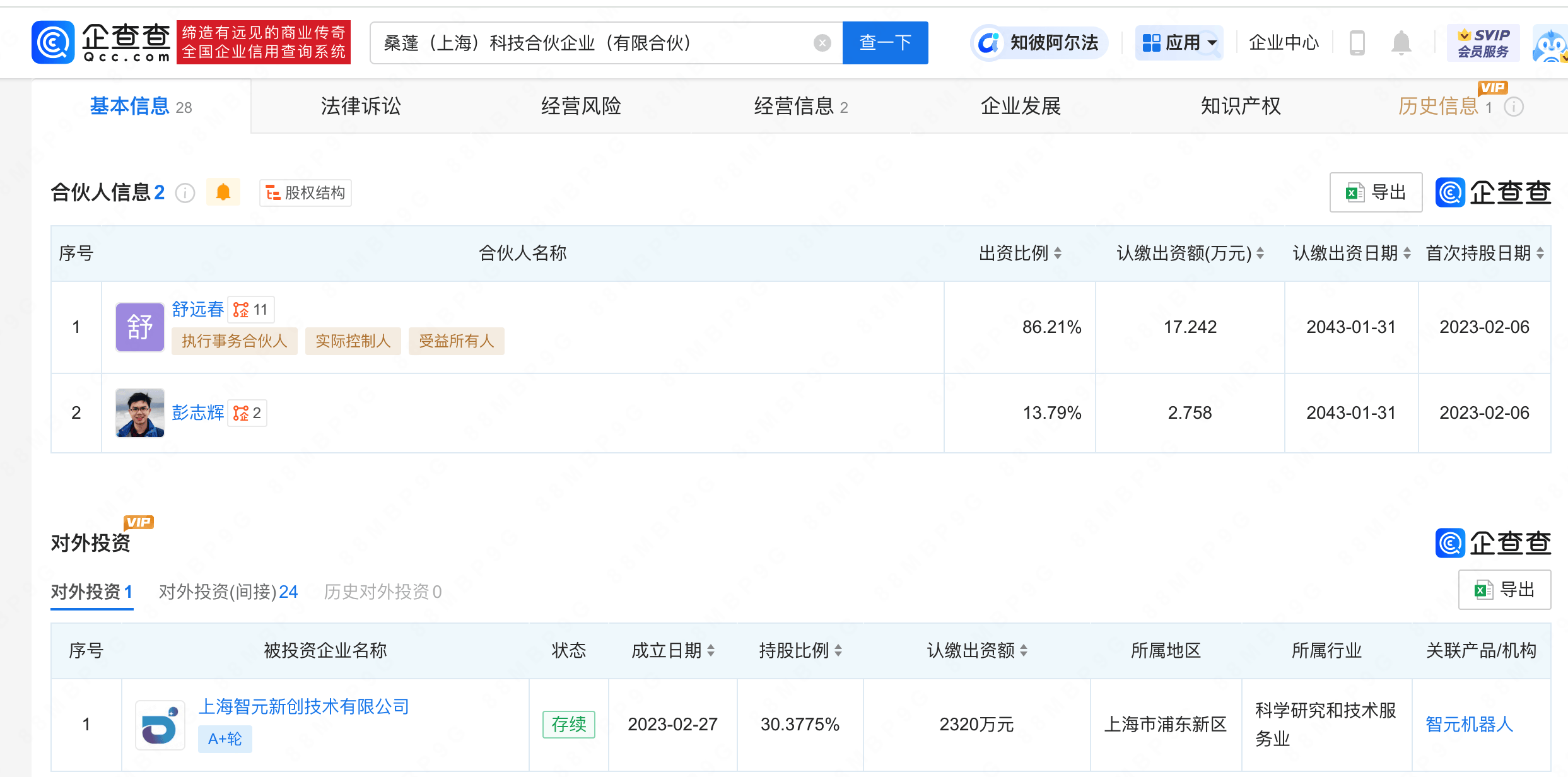Switch to 知识产权 tab
Screen dimensions: 1568x777
(x=1241, y=106)
